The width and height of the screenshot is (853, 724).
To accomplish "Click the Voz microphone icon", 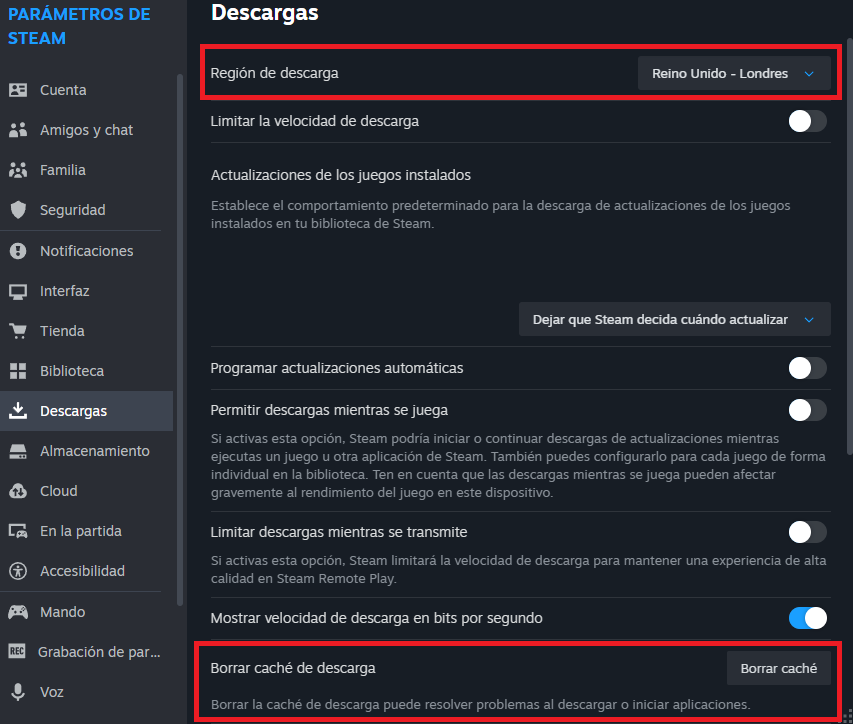I will [18, 692].
